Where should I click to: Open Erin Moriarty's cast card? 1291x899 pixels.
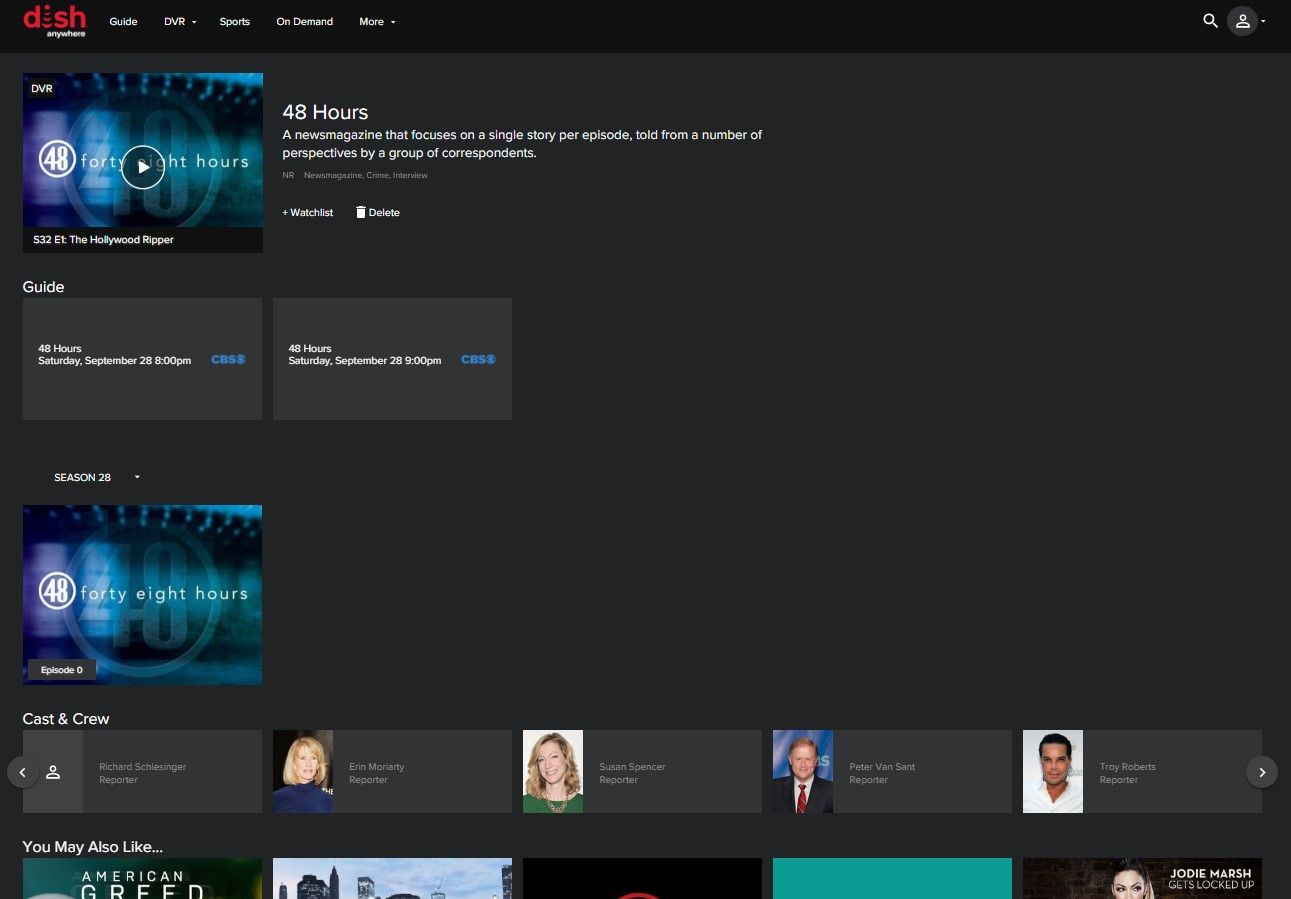tap(392, 772)
